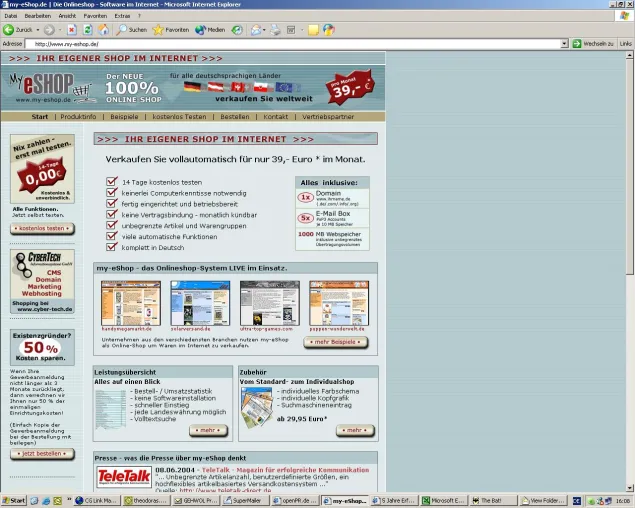The width and height of the screenshot is (635, 508).
Task: Click the 39,- € pro Monat price badge
Action: coord(350,87)
